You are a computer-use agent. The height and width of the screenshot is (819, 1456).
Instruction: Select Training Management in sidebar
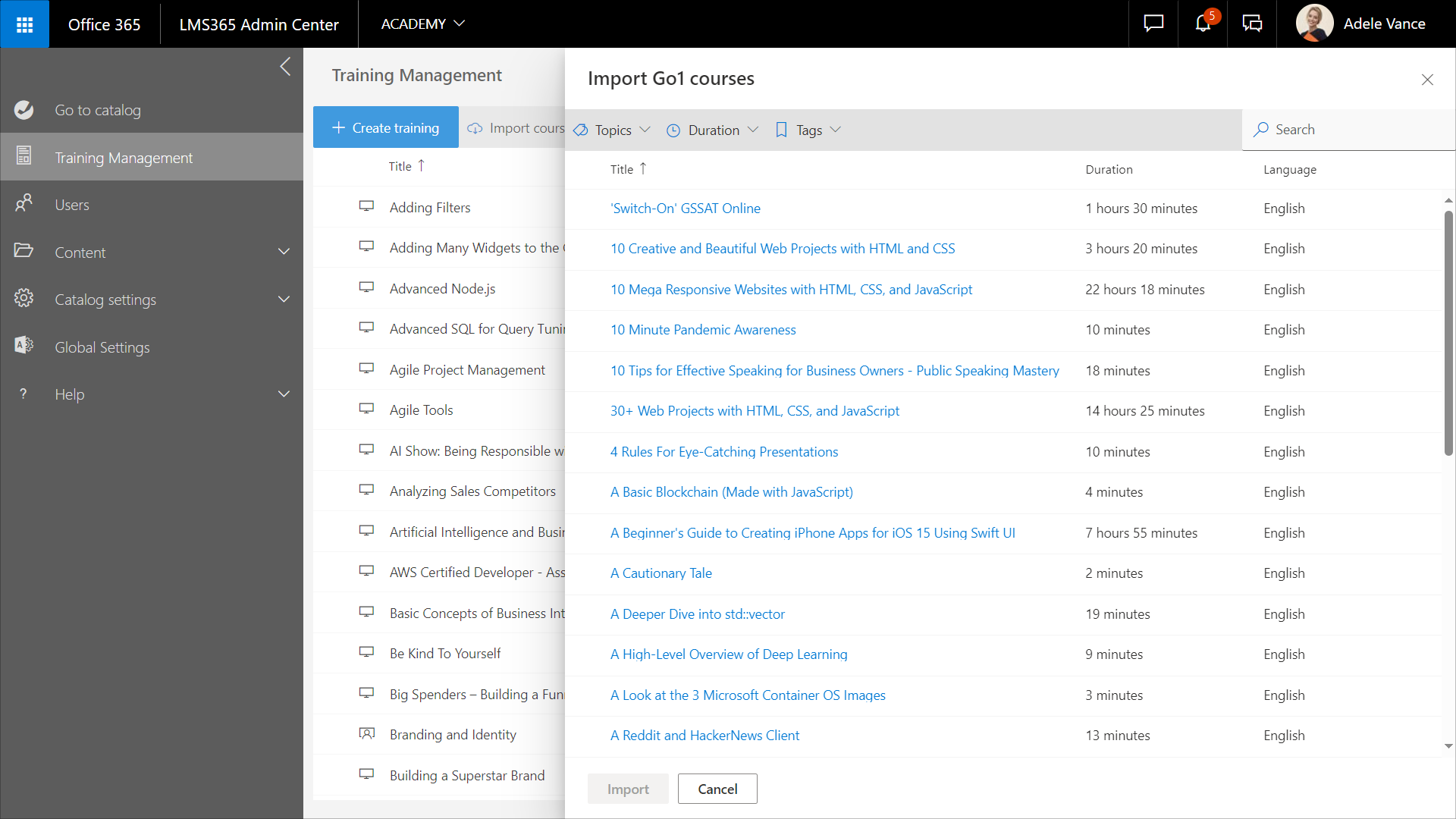[x=124, y=158]
